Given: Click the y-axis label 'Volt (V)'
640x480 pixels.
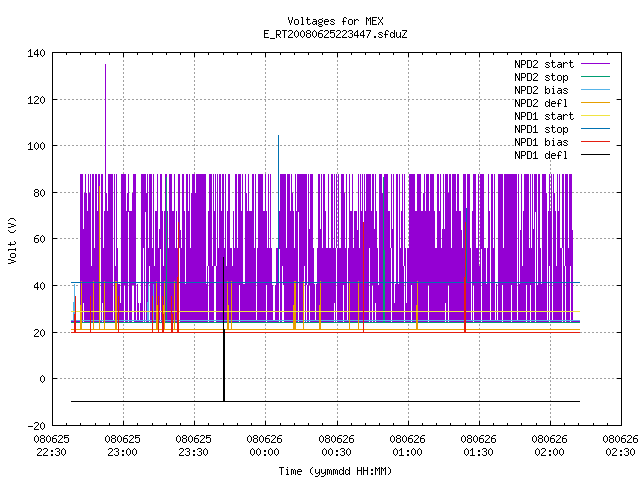Looking at the screenshot, I should (x=13, y=240).
